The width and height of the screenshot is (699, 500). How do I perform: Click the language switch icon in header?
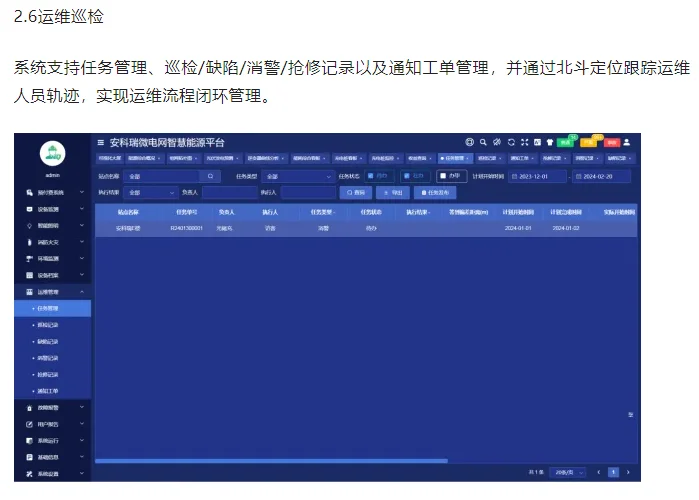click(538, 142)
